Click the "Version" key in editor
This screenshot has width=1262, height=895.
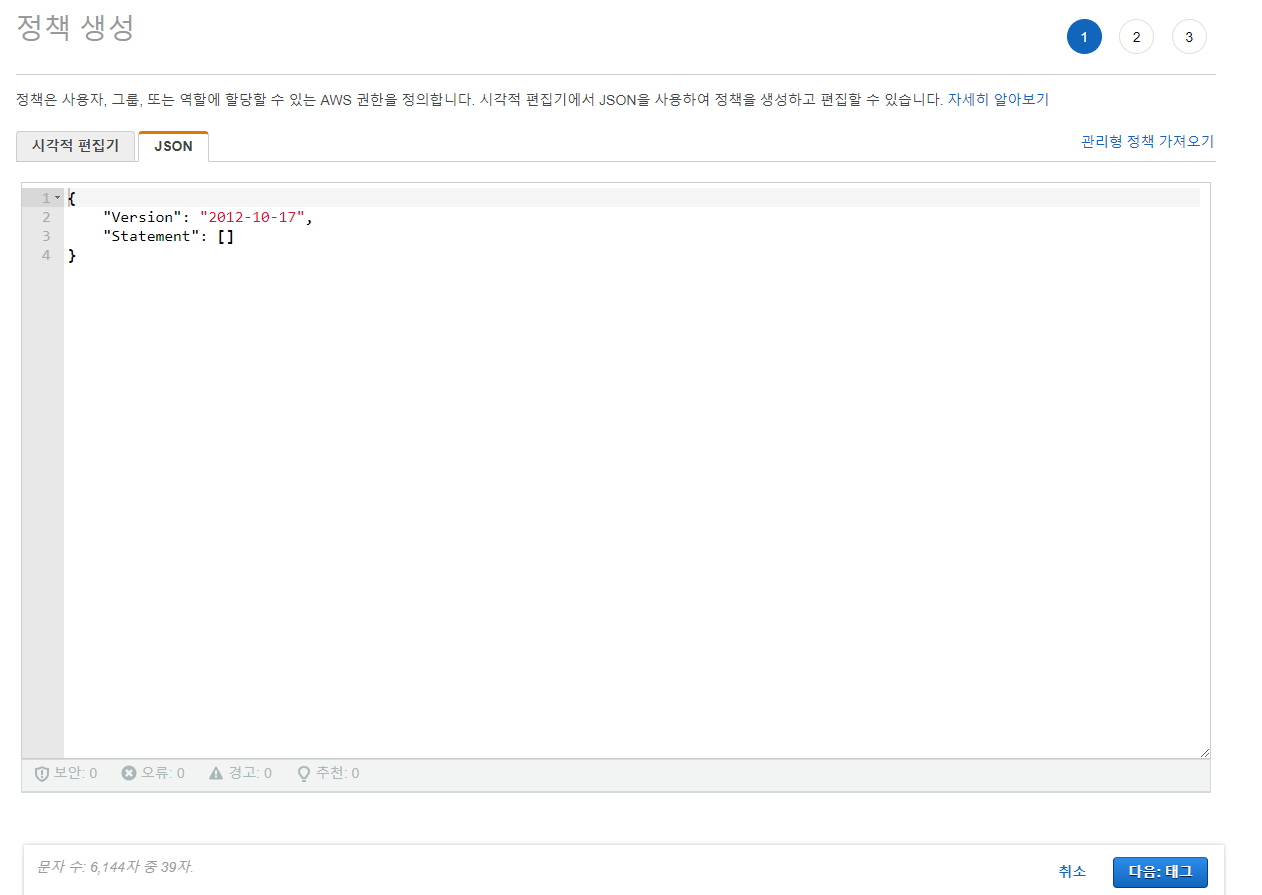click(x=143, y=217)
